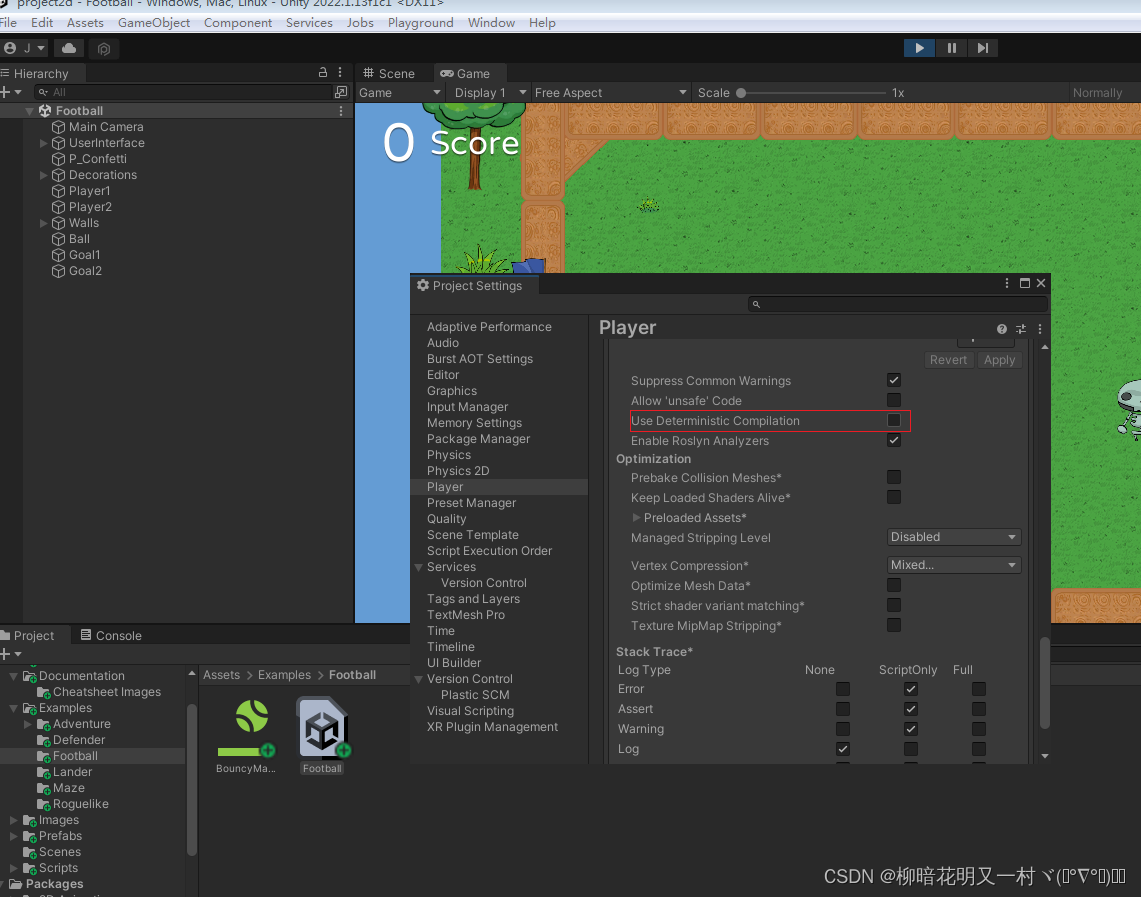Click the Apply button in Player settings
This screenshot has height=897, width=1141.
tap(999, 359)
